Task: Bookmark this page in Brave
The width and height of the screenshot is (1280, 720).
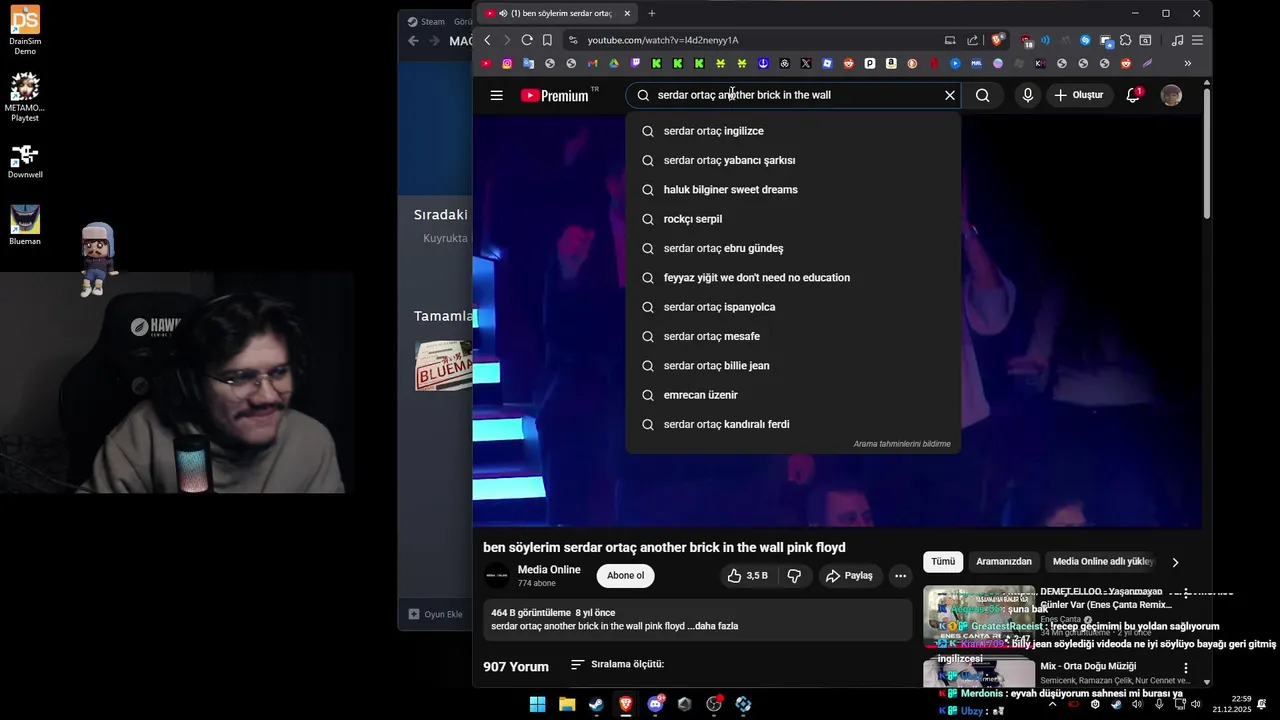Action: 547,40
